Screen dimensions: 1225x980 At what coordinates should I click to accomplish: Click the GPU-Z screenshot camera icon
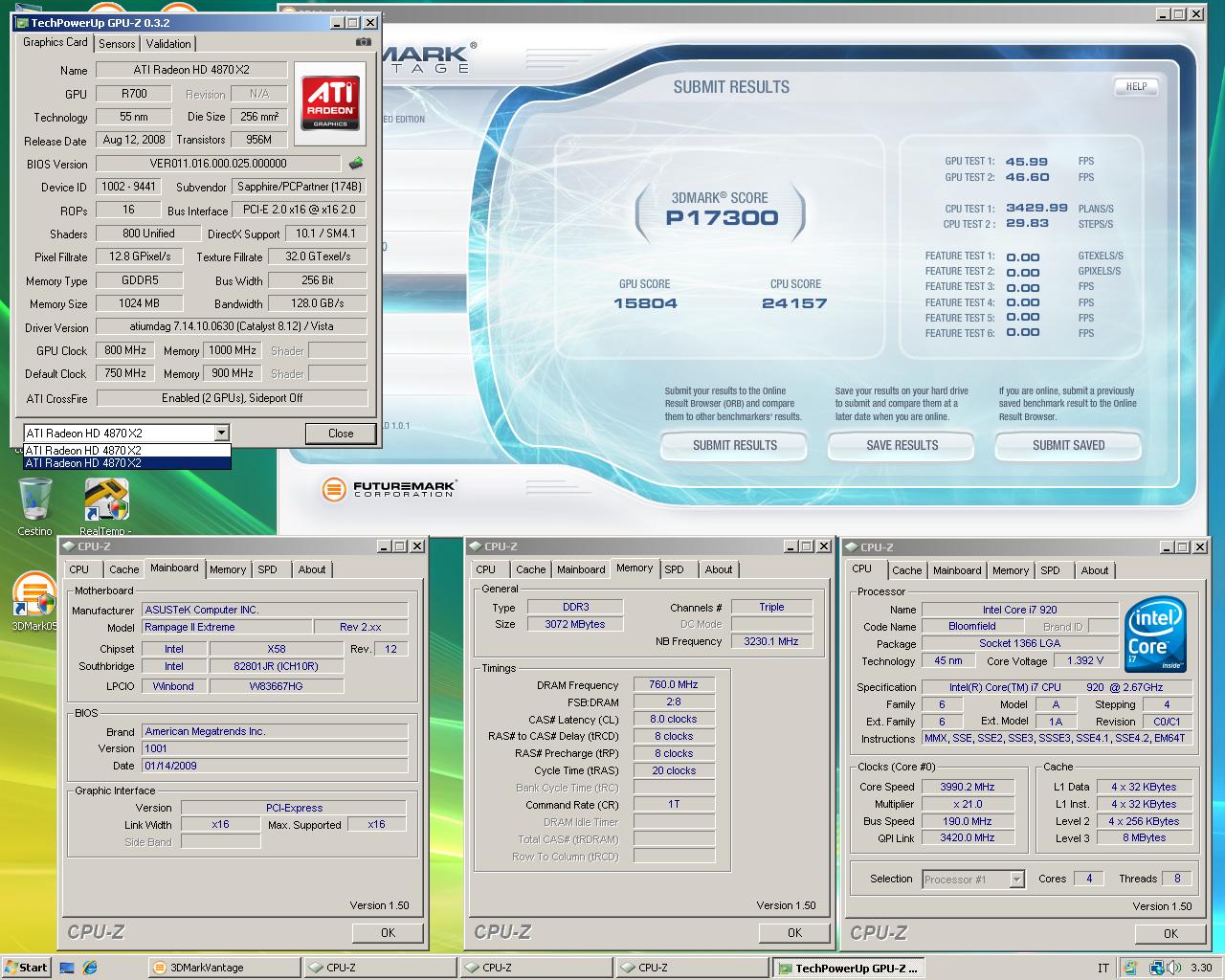coord(364,42)
